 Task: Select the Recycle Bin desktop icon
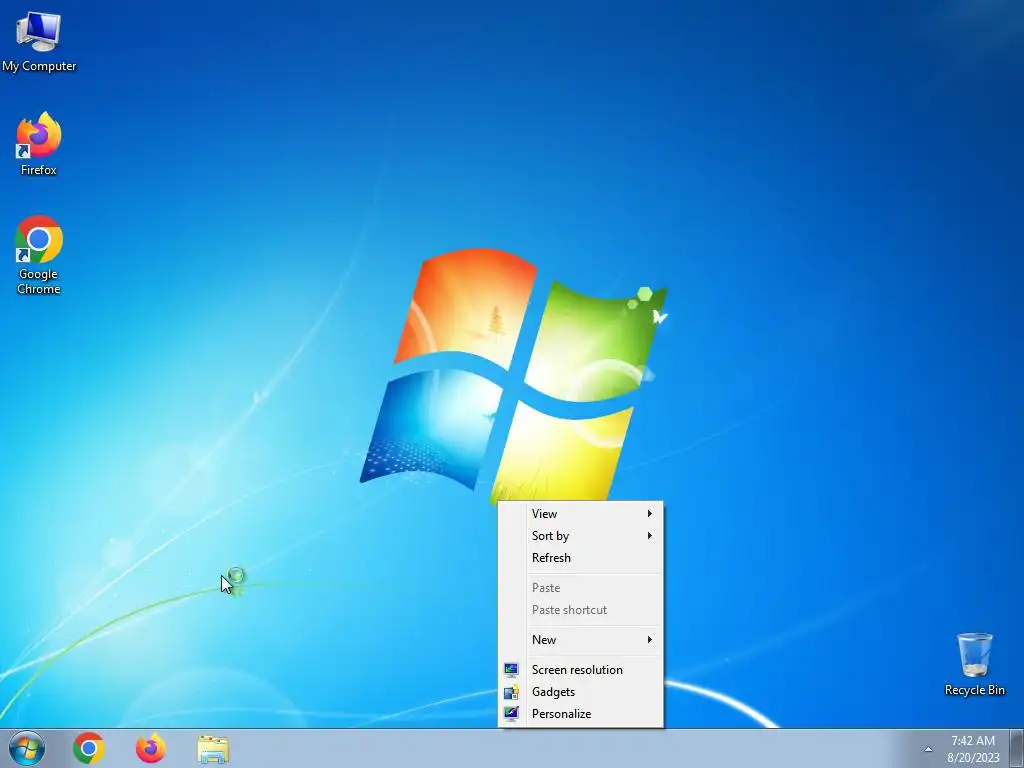(974, 664)
